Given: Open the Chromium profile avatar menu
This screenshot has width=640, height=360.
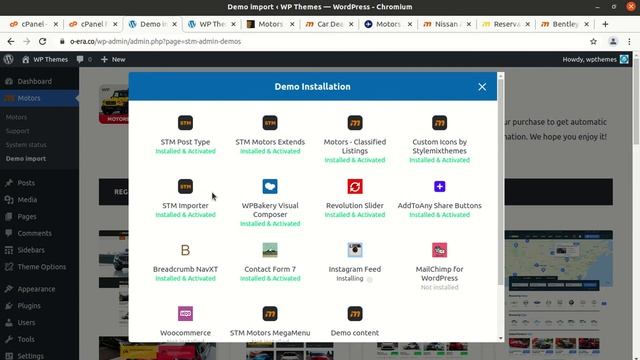Looking at the screenshot, I should (613, 41).
